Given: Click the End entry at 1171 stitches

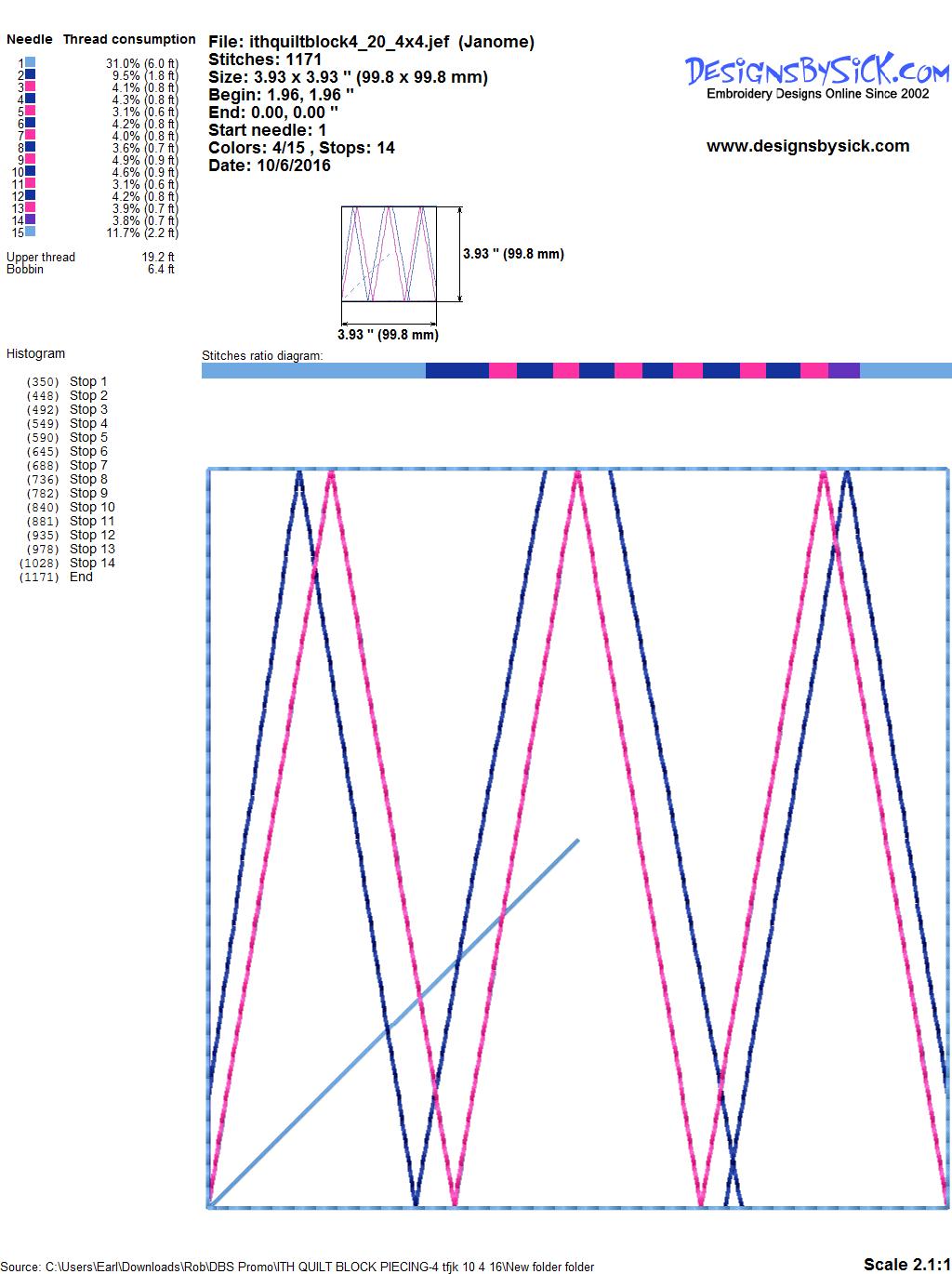Looking at the screenshot, I should point(81,577).
